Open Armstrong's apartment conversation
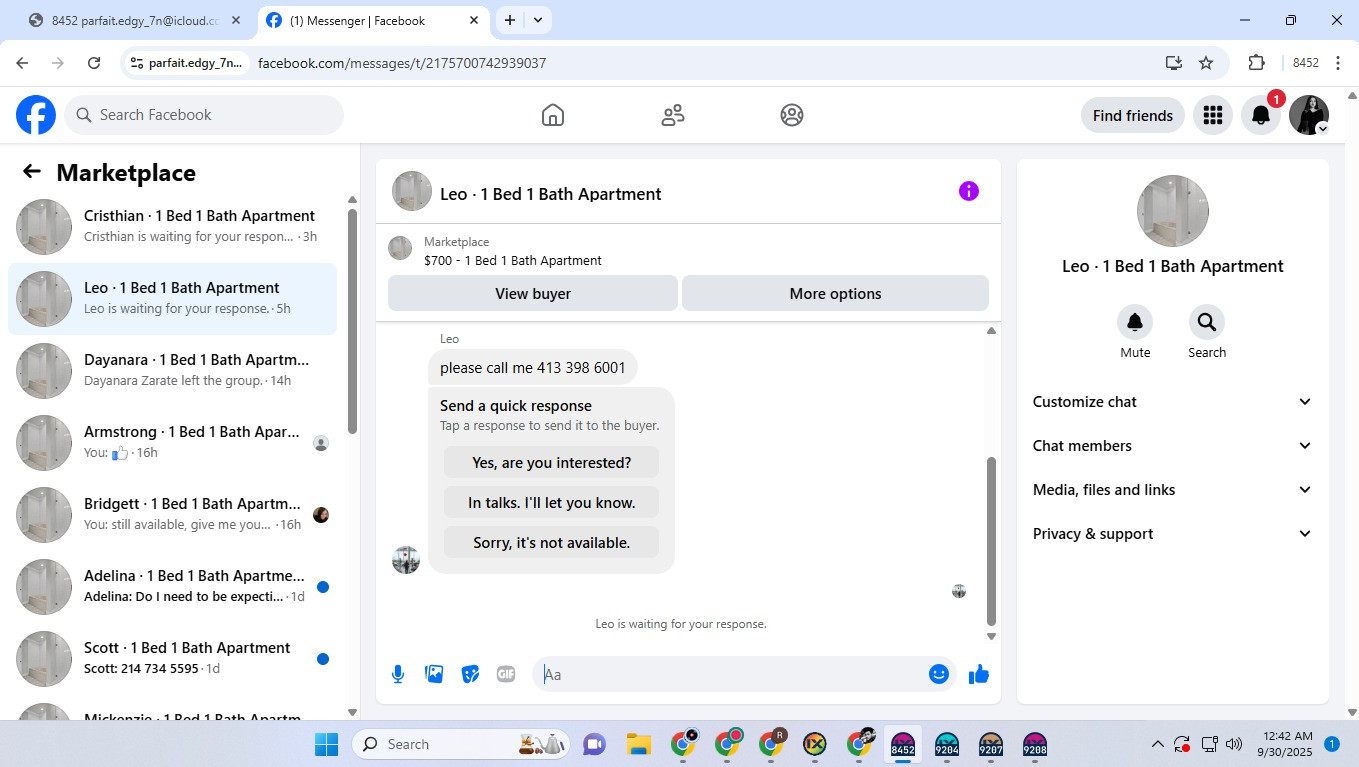Viewport: 1359px width, 767px height. (172, 443)
